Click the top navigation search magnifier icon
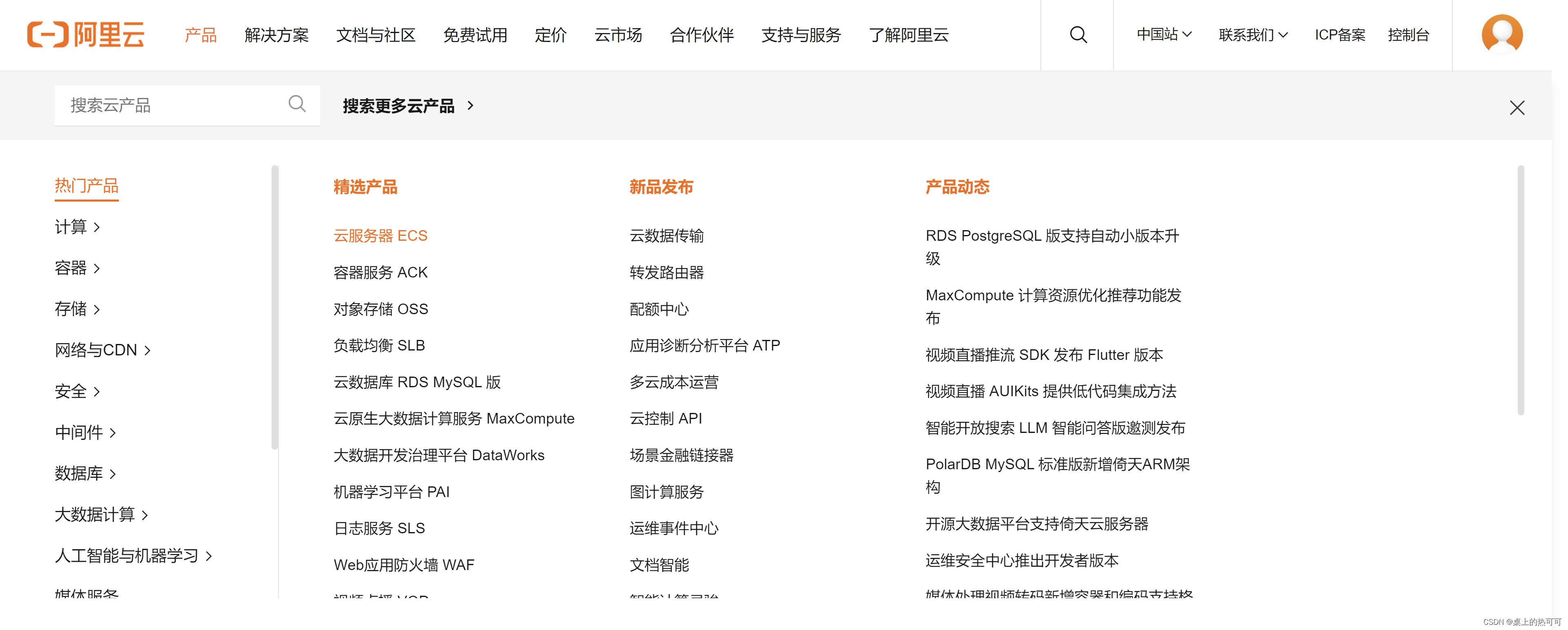This screenshot has height=630, width=1568. [1078, 35]
